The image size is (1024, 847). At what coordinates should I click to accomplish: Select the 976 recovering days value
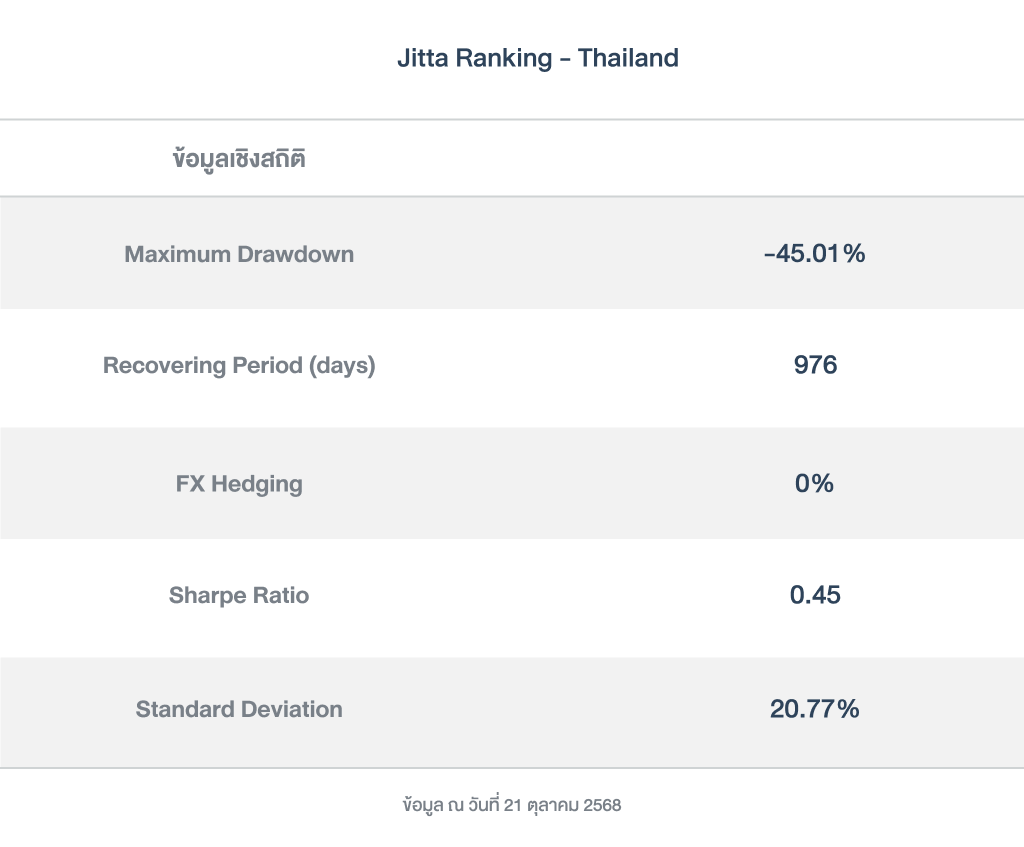pos(815,366)
